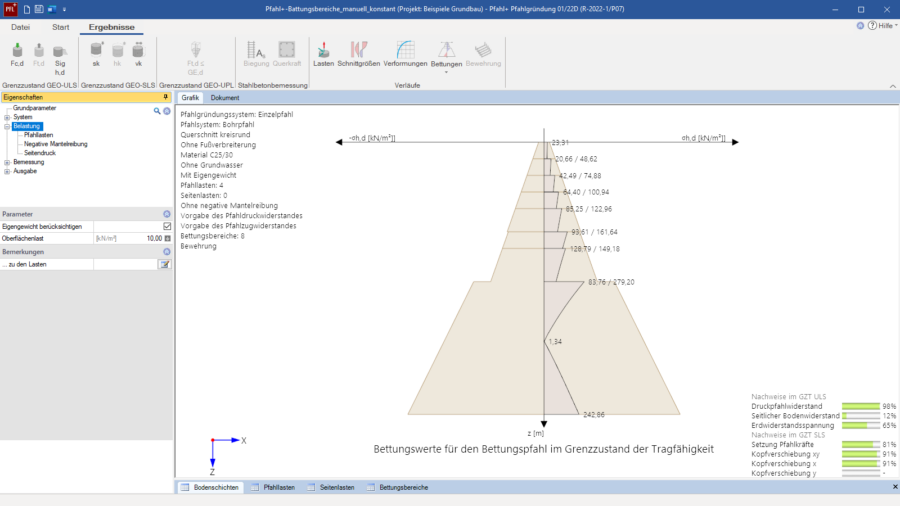Click the Druckpfahlwiderstand 98% utilization bar
900x506 pixels.
click(858, 407)
